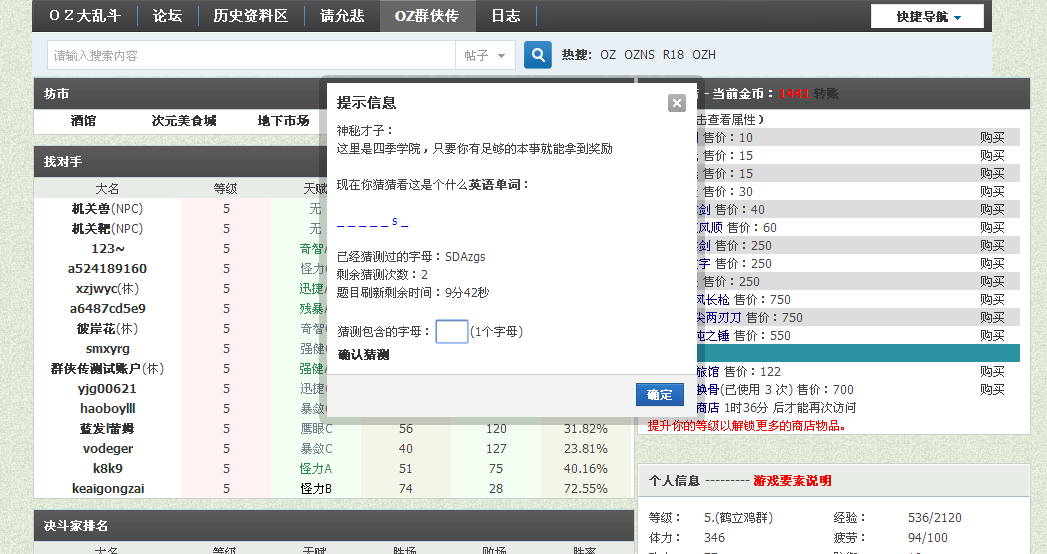This screenshot has height=554, width=1047.
Task: Open the 游戏要素说明 link
Action: (x=793, y=481)
